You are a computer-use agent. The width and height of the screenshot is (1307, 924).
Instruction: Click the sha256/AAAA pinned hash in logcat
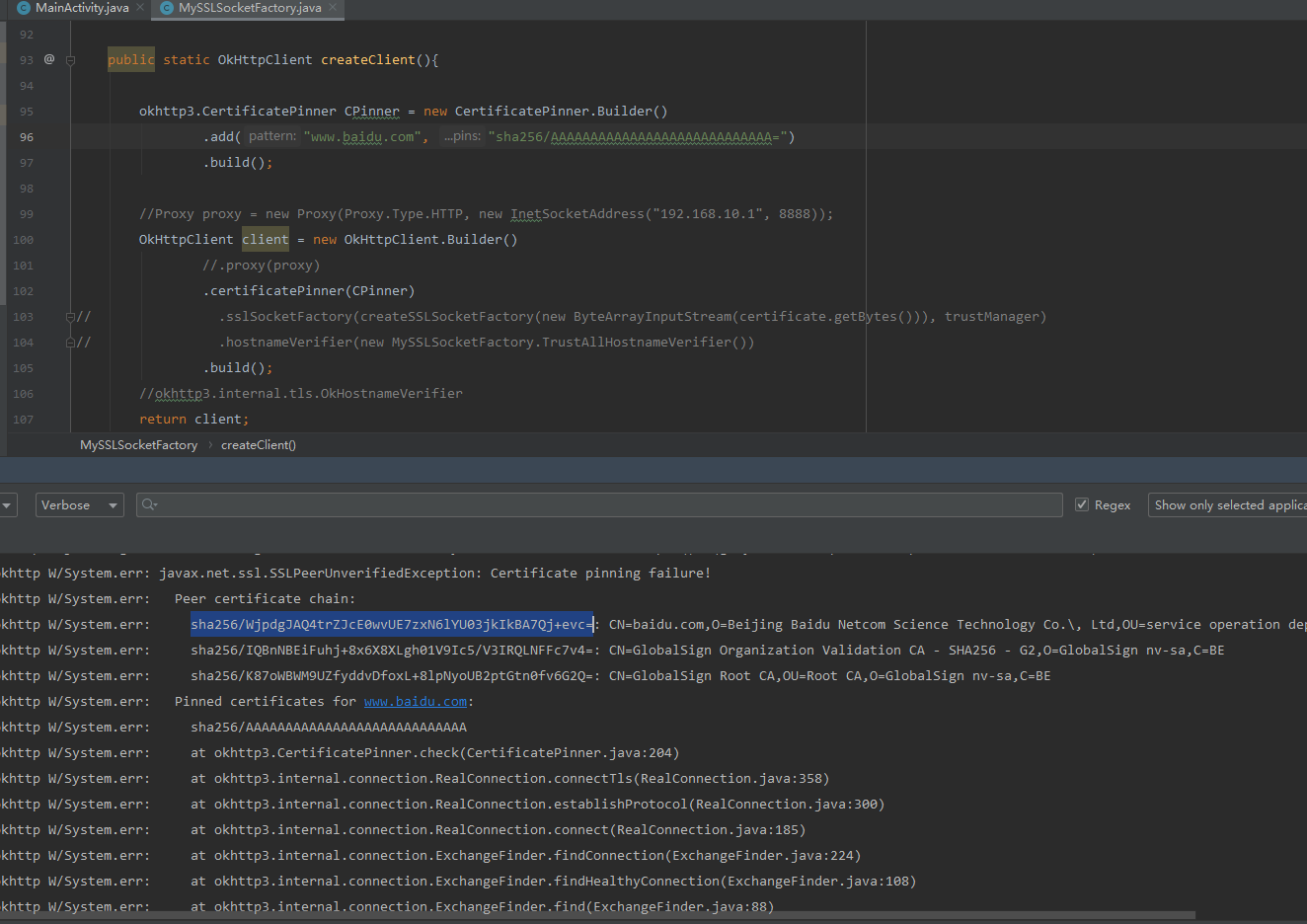coord(329,728)
